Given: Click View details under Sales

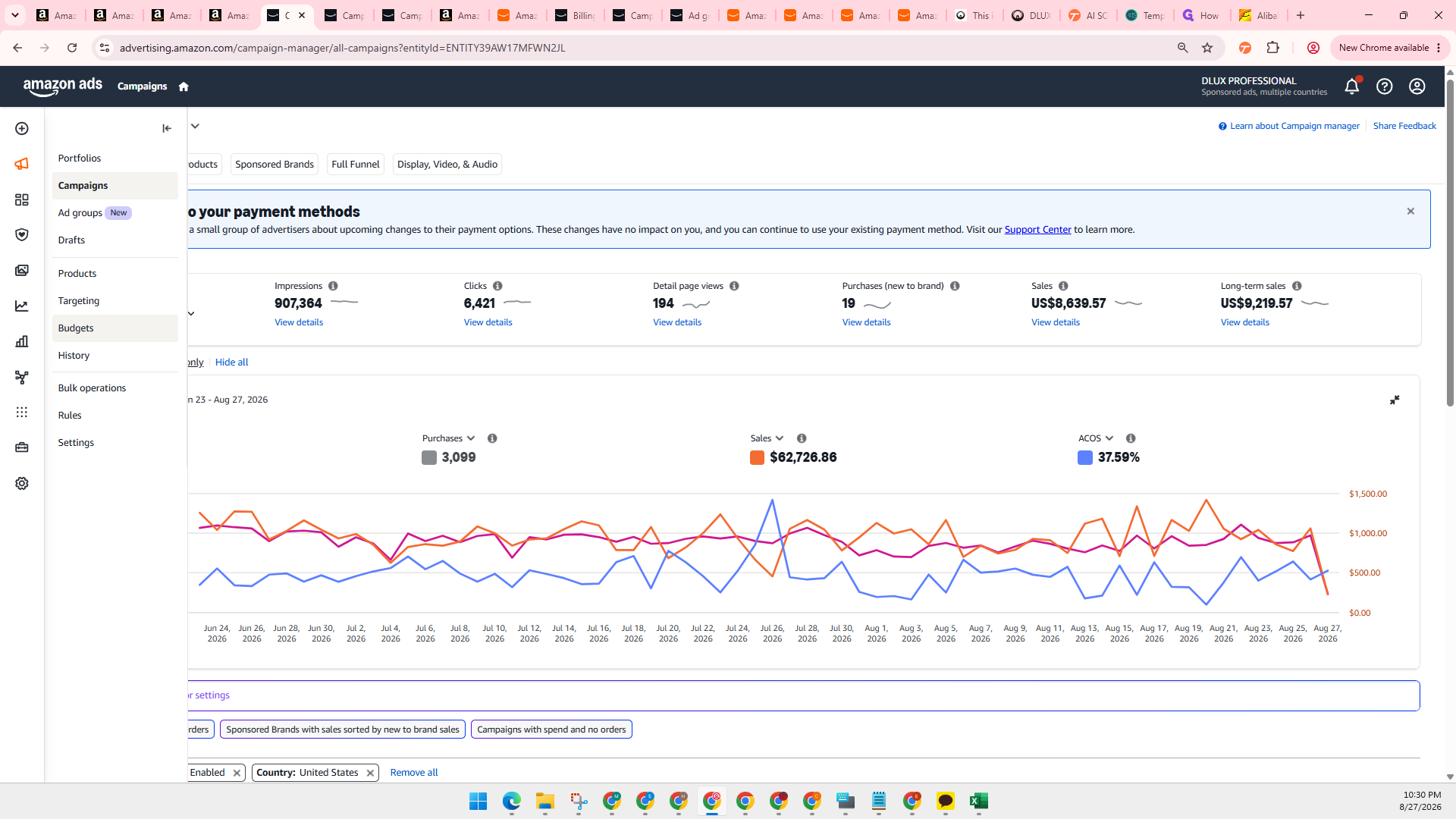Looking at the screenshot, I should coord(1056,322).
